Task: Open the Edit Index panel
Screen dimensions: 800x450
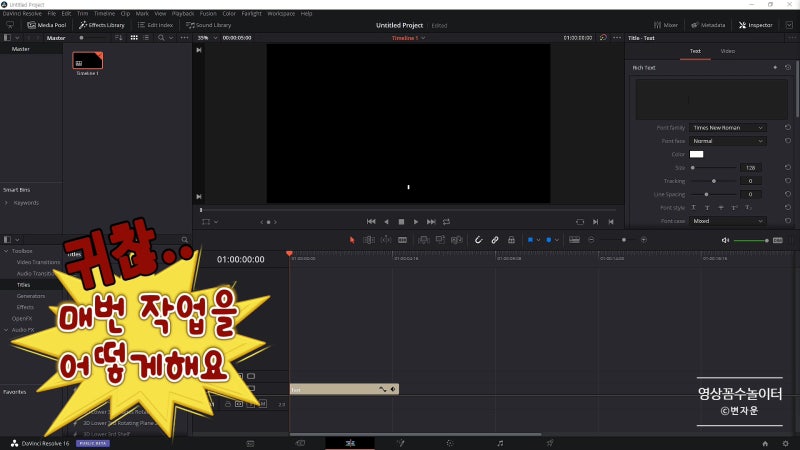Action: click(155, 25)
